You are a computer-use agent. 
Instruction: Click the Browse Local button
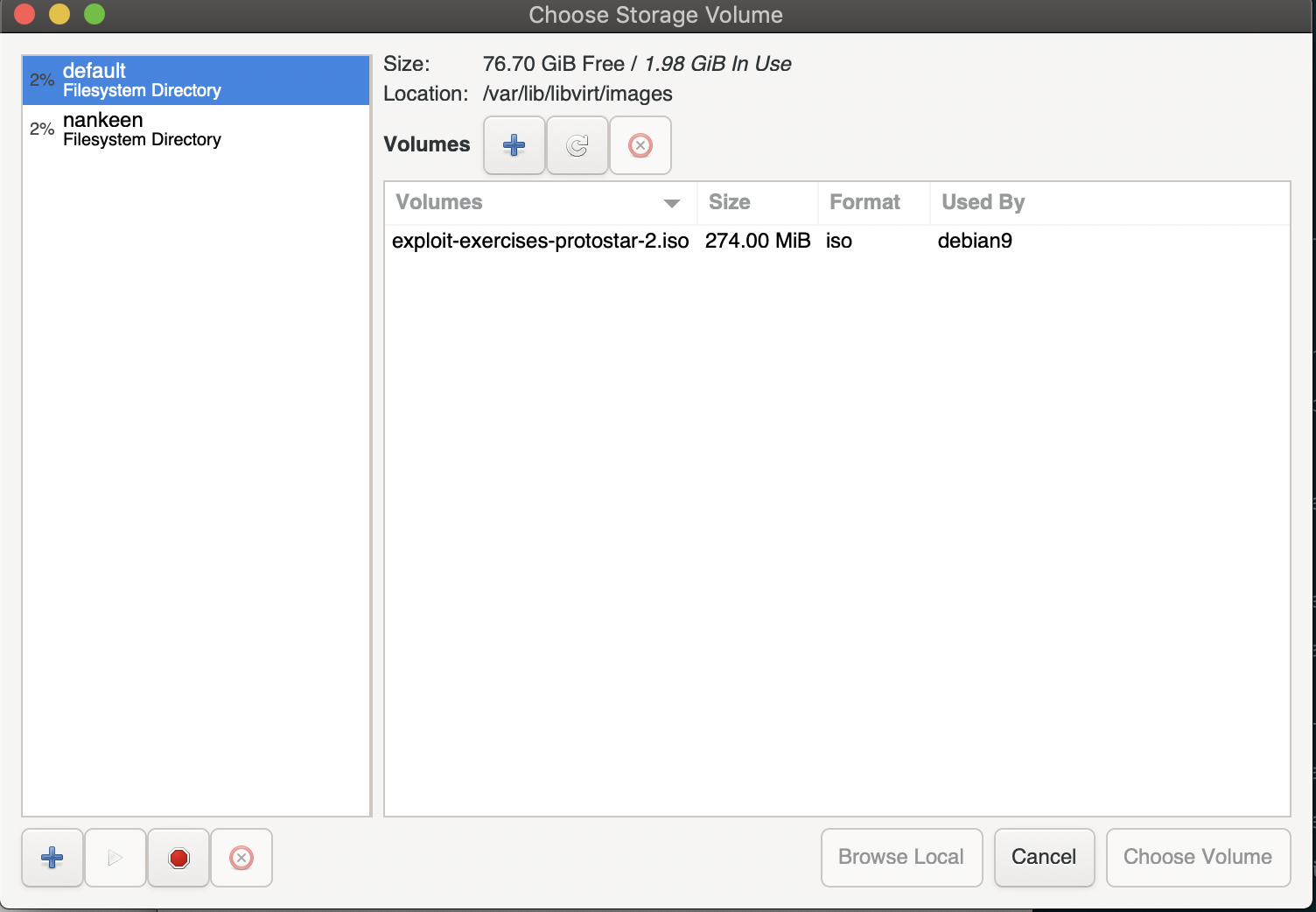click(x=902, y=858)
